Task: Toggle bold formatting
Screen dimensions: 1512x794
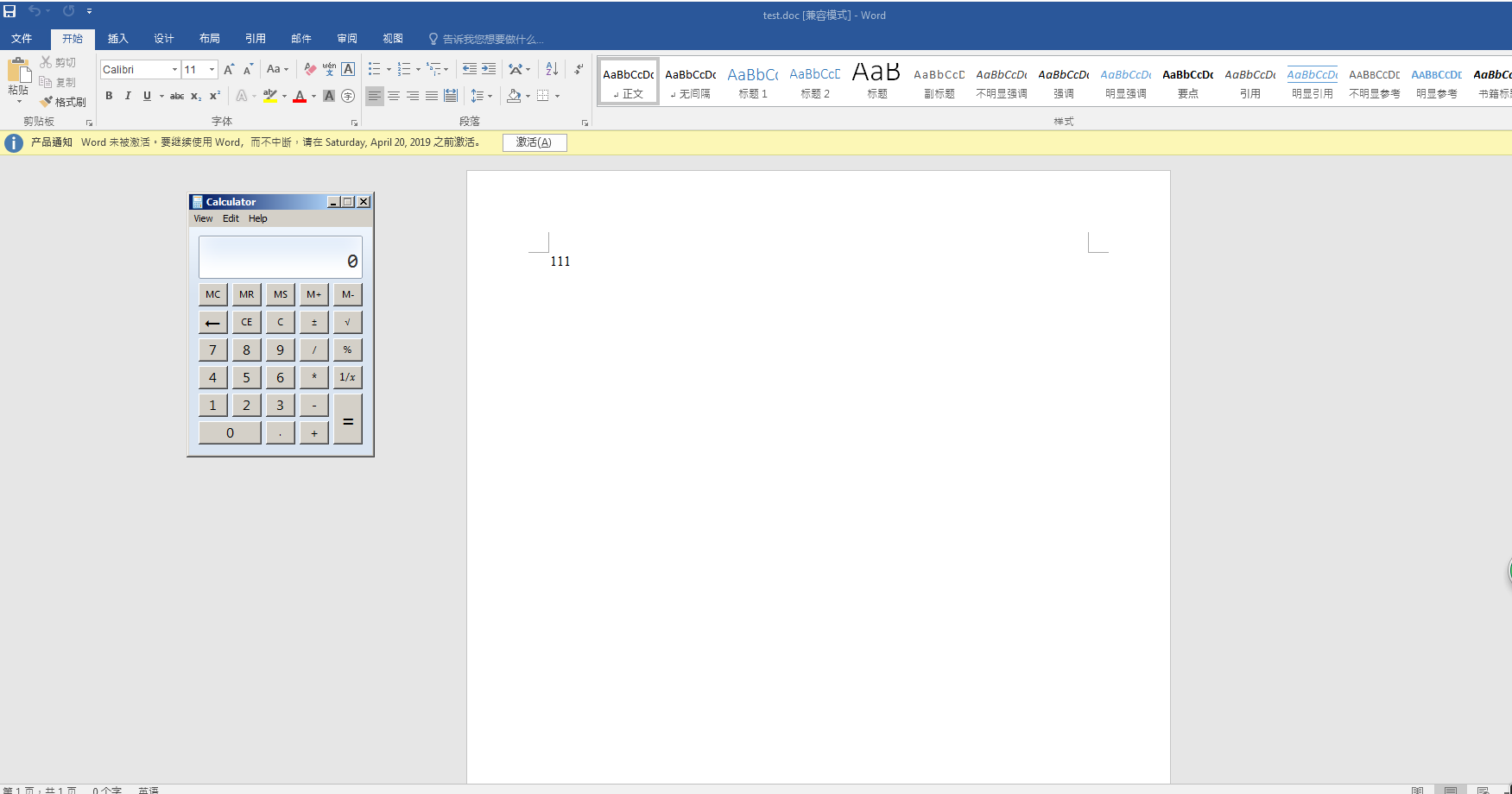Action: click(109, 96)
